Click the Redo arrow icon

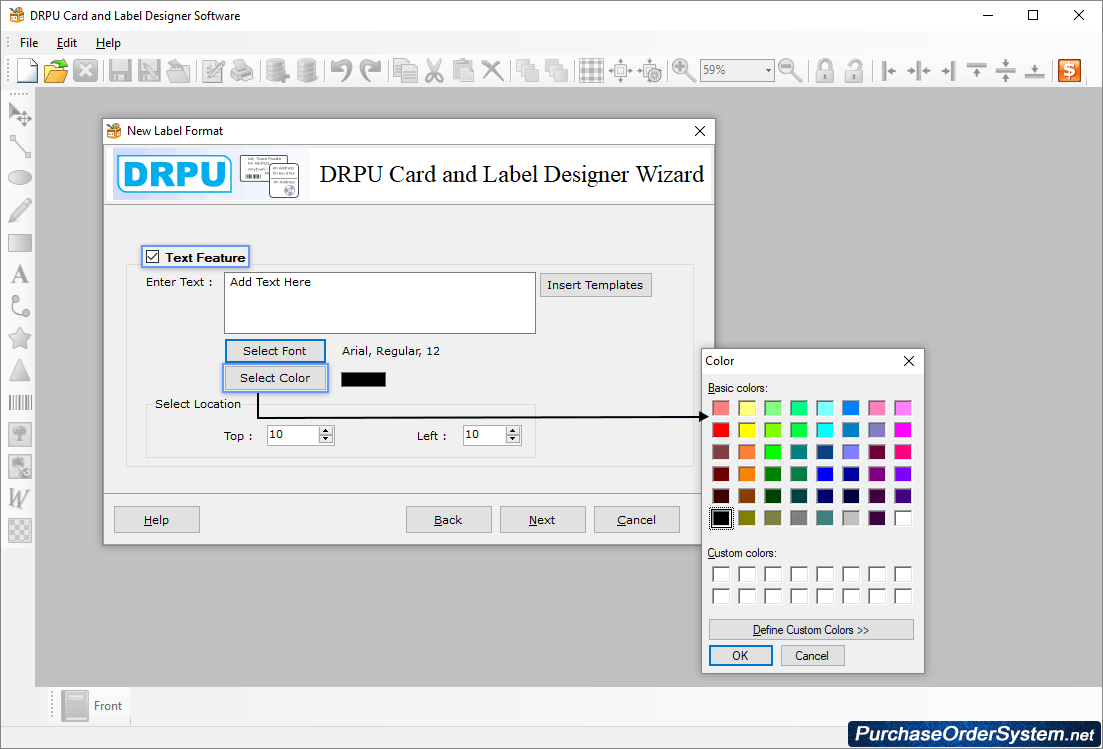[370, 70]
